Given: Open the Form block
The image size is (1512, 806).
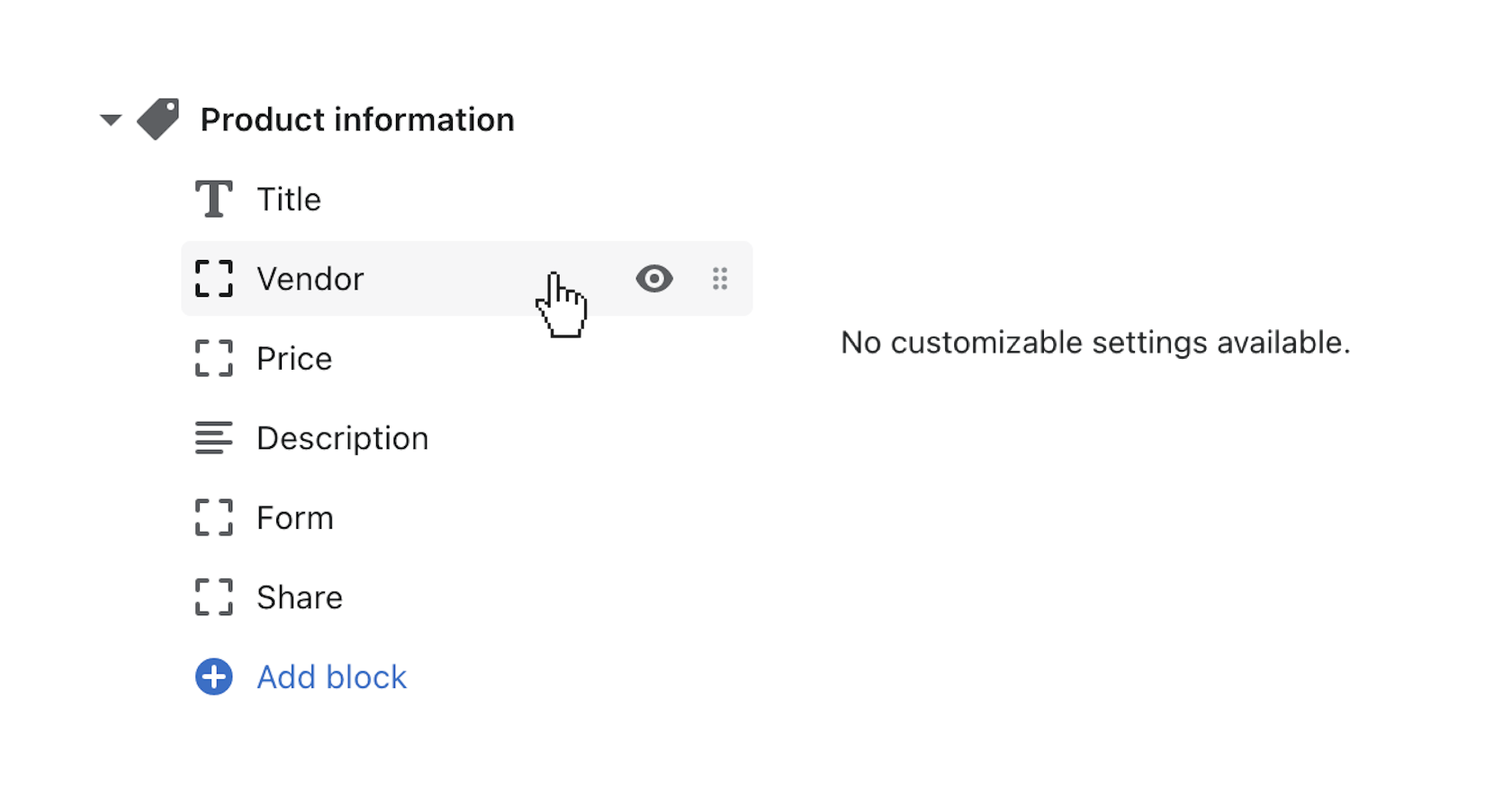Looking at the screenshot, I should (294, 518).
